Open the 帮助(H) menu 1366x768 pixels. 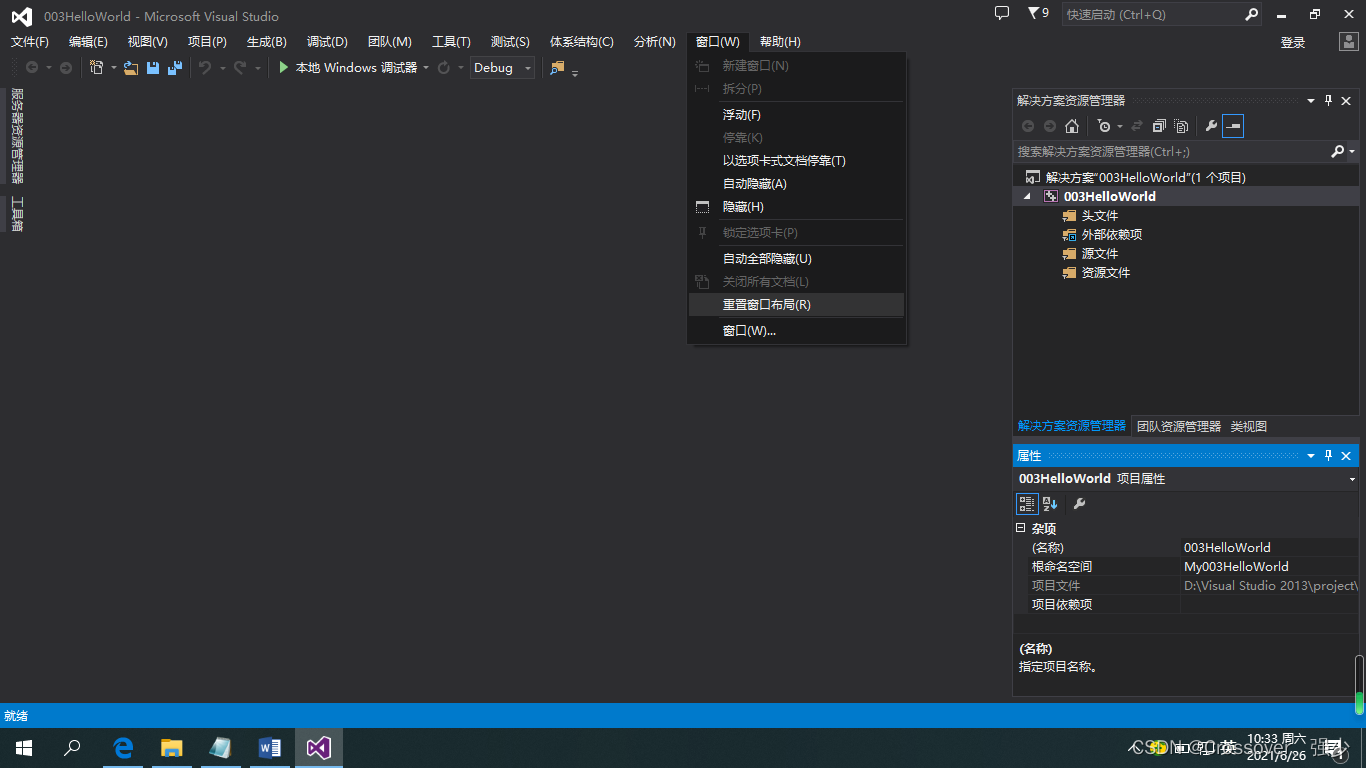point(780,42)
